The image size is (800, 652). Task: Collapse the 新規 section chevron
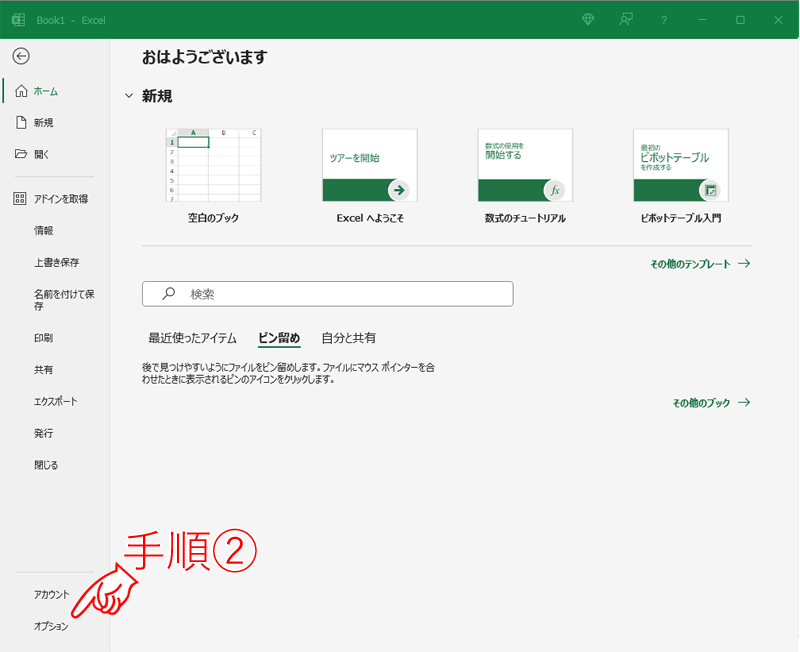pyautogui.click(x=129, y=95)
